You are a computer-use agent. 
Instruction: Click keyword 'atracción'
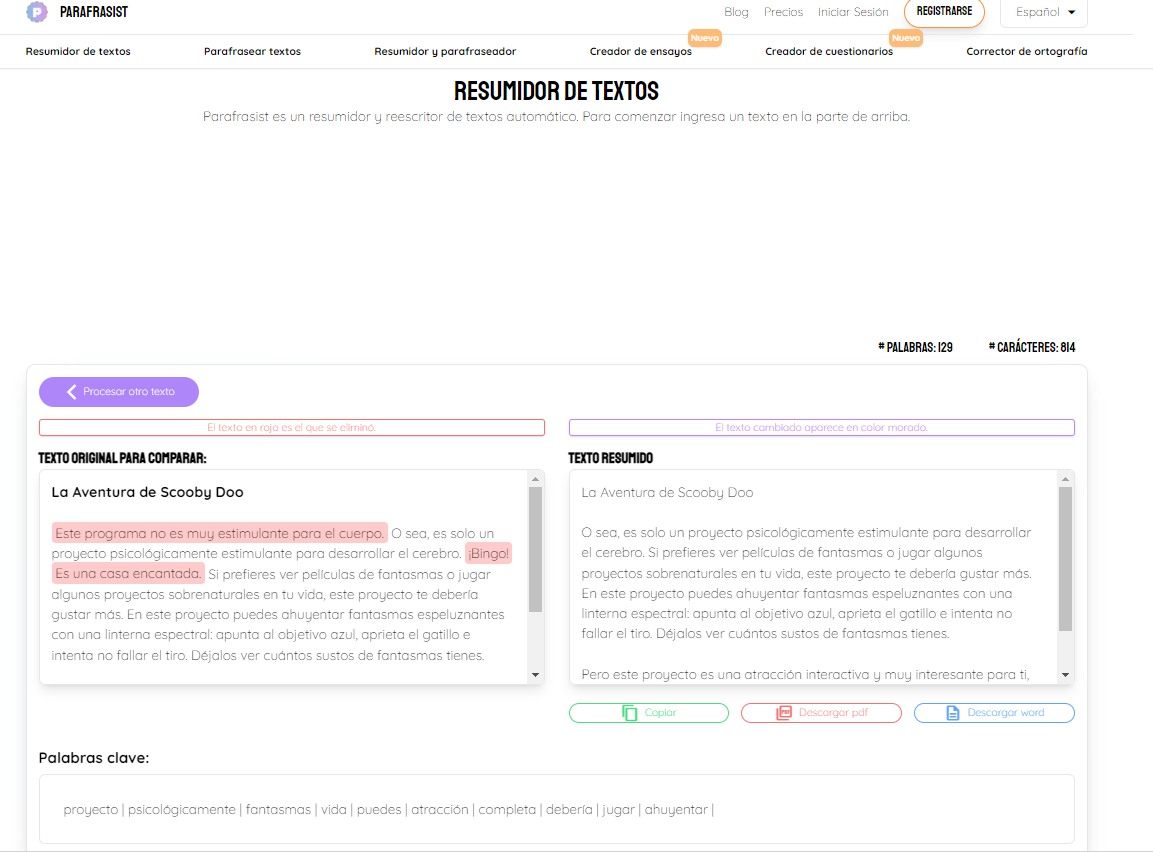pyautogui.click(x=440, y=809)
